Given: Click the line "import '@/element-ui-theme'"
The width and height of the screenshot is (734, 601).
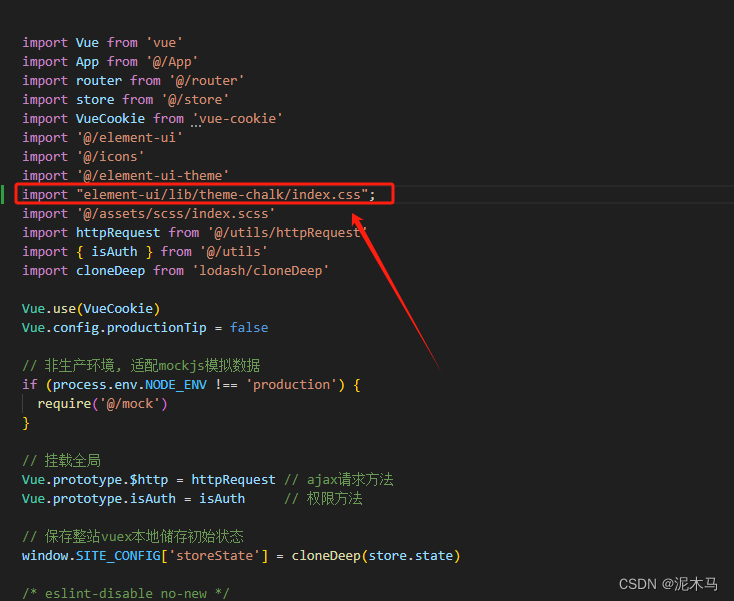Looking at the screenshot, I should pyautogui.click(x=125, y=176).
